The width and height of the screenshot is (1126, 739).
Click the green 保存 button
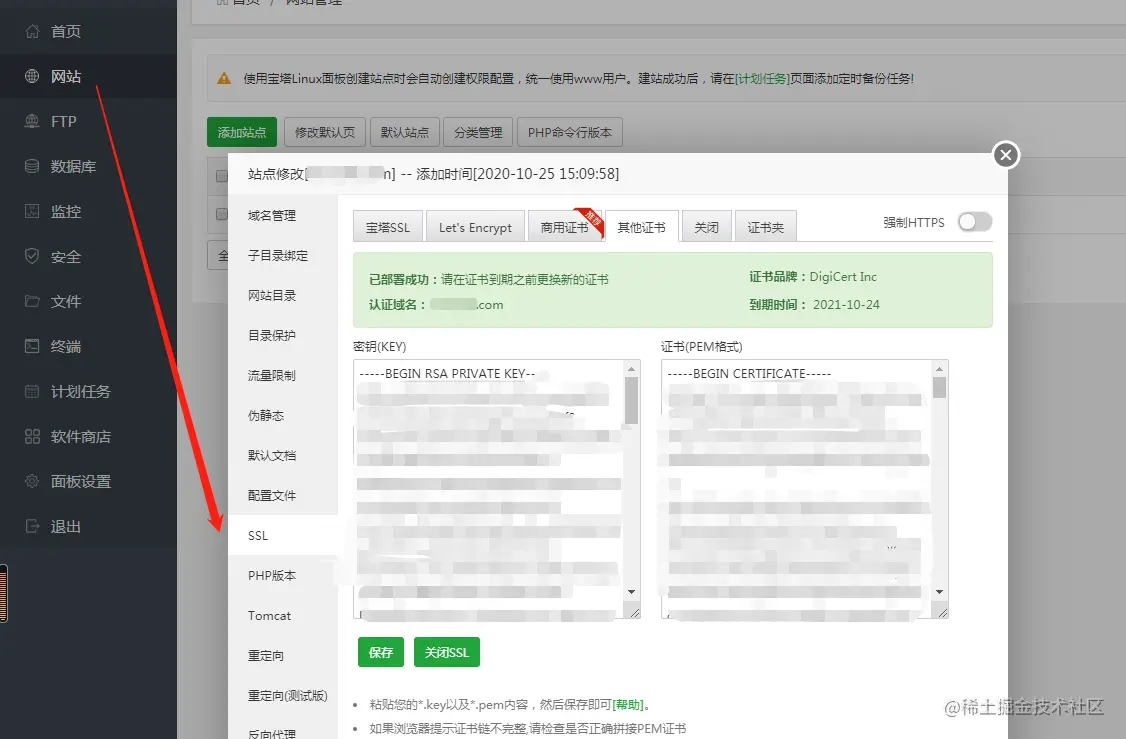[381, 652]
